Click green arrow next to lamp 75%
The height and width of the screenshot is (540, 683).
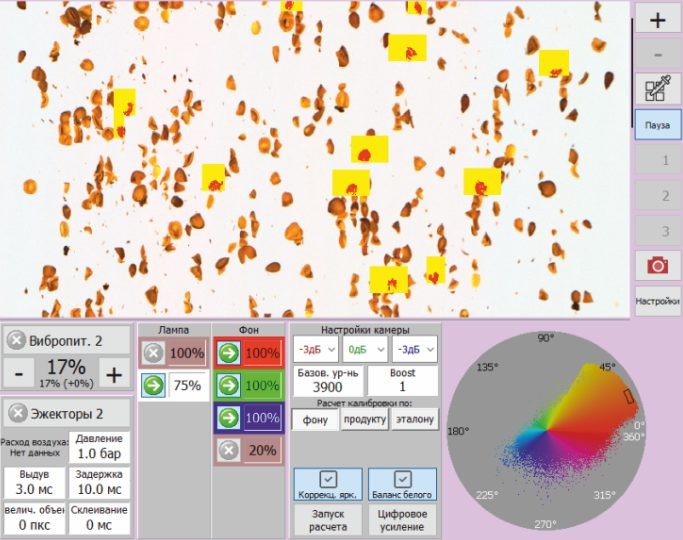pyautogui.click(x=153, y=385)
